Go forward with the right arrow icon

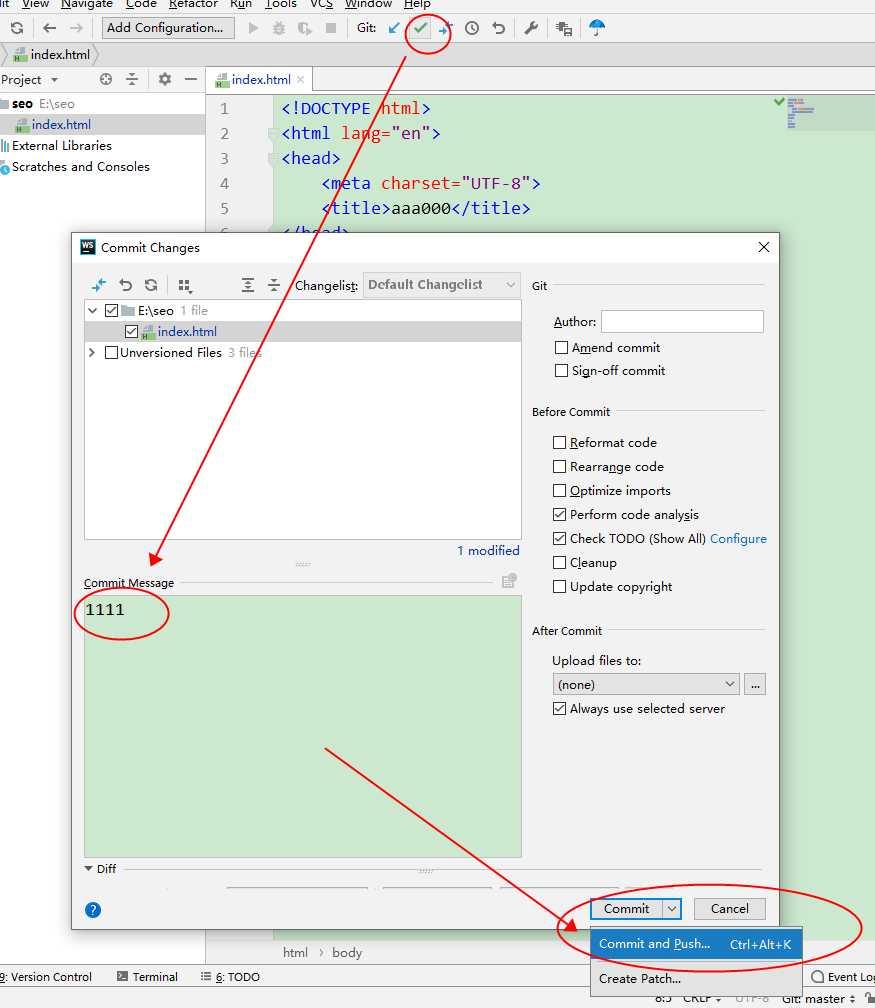click(x=76, y=28)
